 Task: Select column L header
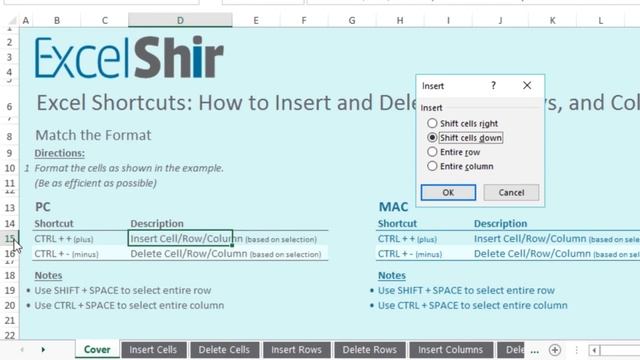pyautogui.click(x=600, y=20)
